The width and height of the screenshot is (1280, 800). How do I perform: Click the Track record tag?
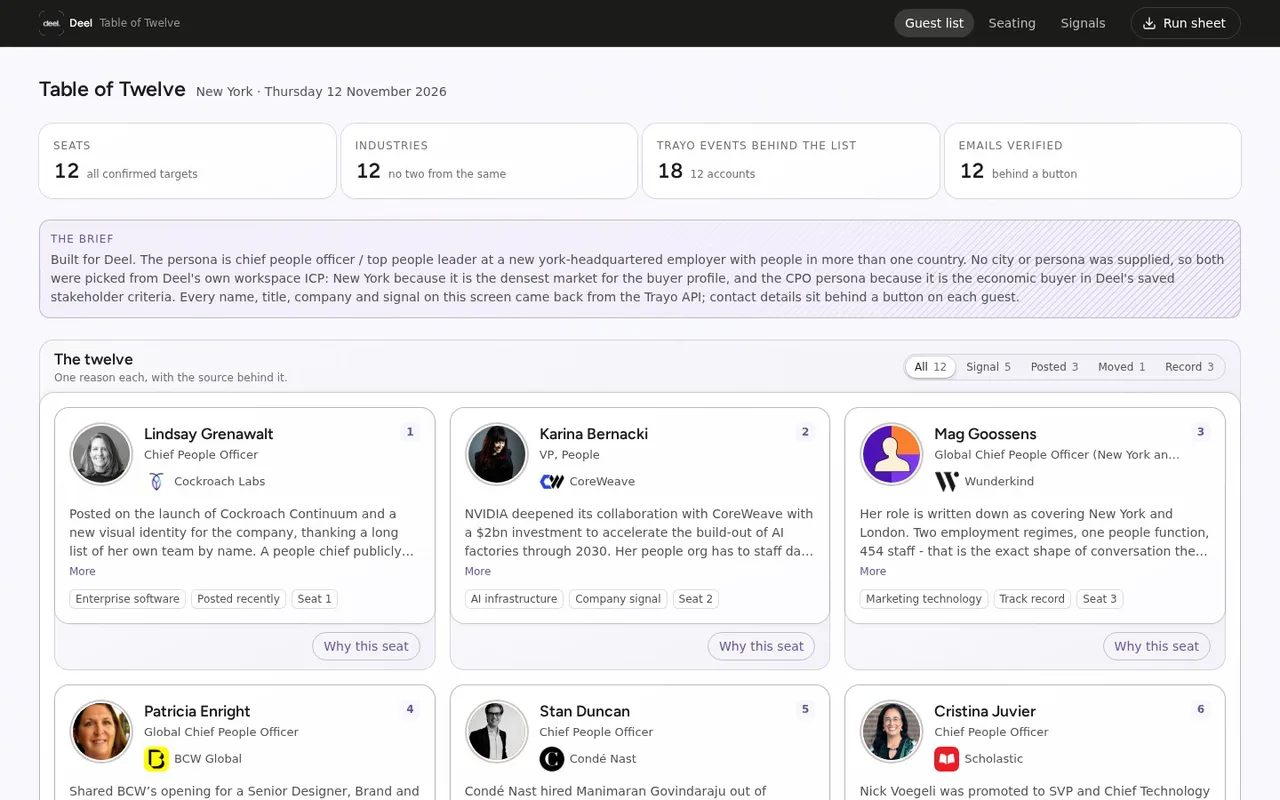(x=1032, y=599)
